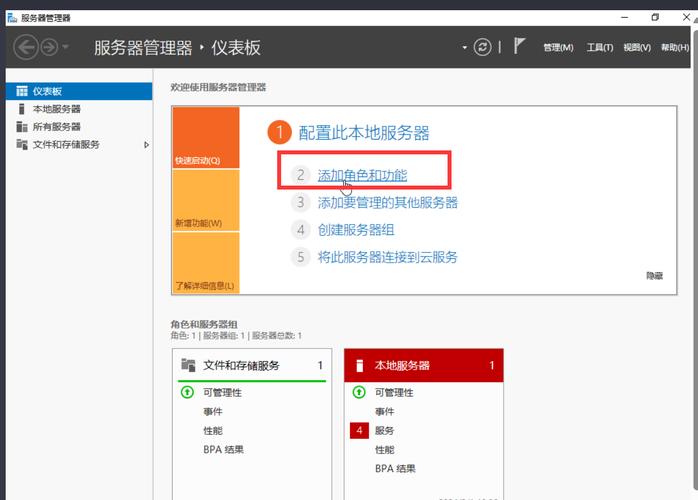Select 本地服务器 in the sidebar
The width and height of the screenshot is (698, 500).
(x=79, y=109)
